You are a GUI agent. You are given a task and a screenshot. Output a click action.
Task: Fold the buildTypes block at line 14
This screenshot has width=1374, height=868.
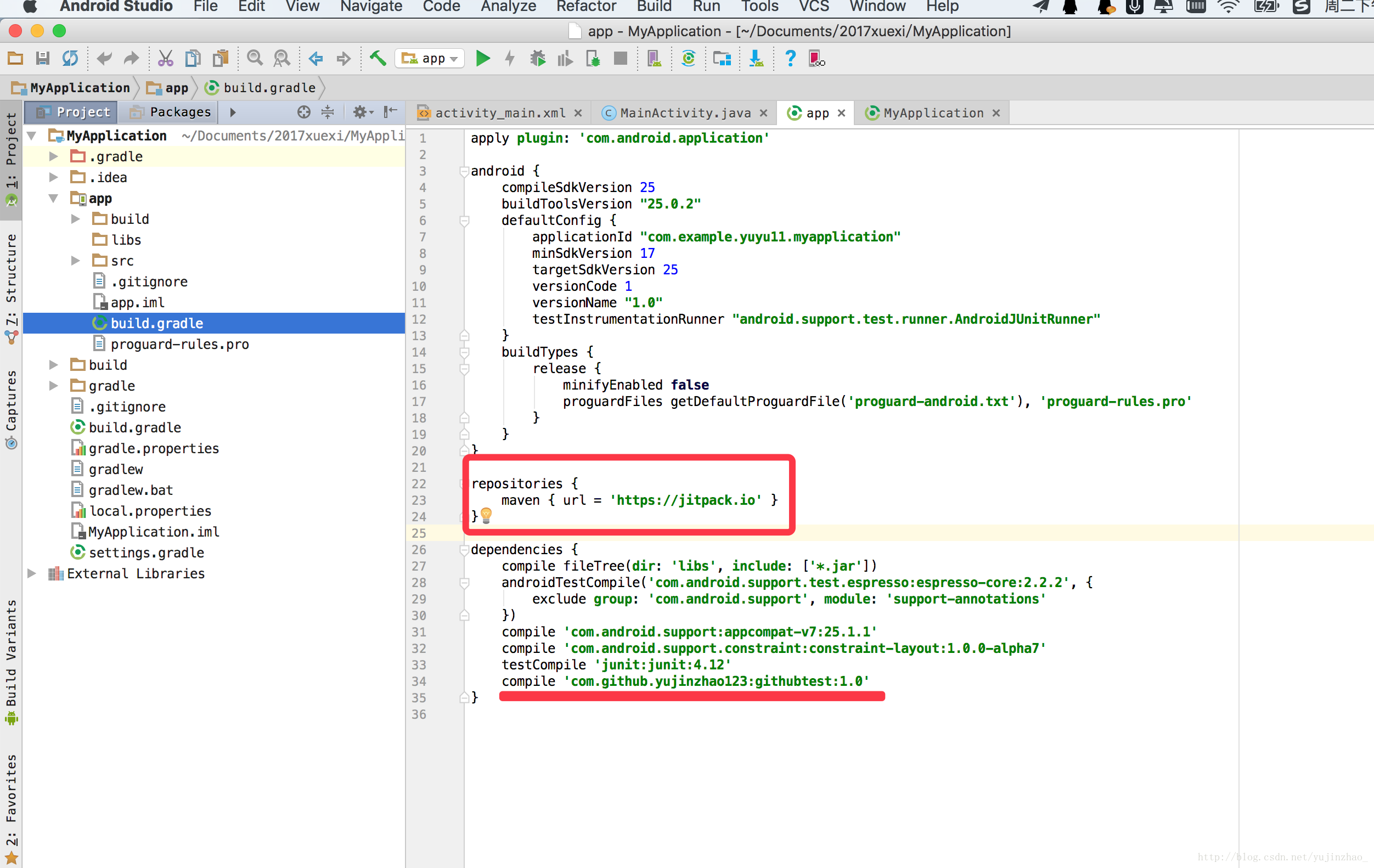464,352
